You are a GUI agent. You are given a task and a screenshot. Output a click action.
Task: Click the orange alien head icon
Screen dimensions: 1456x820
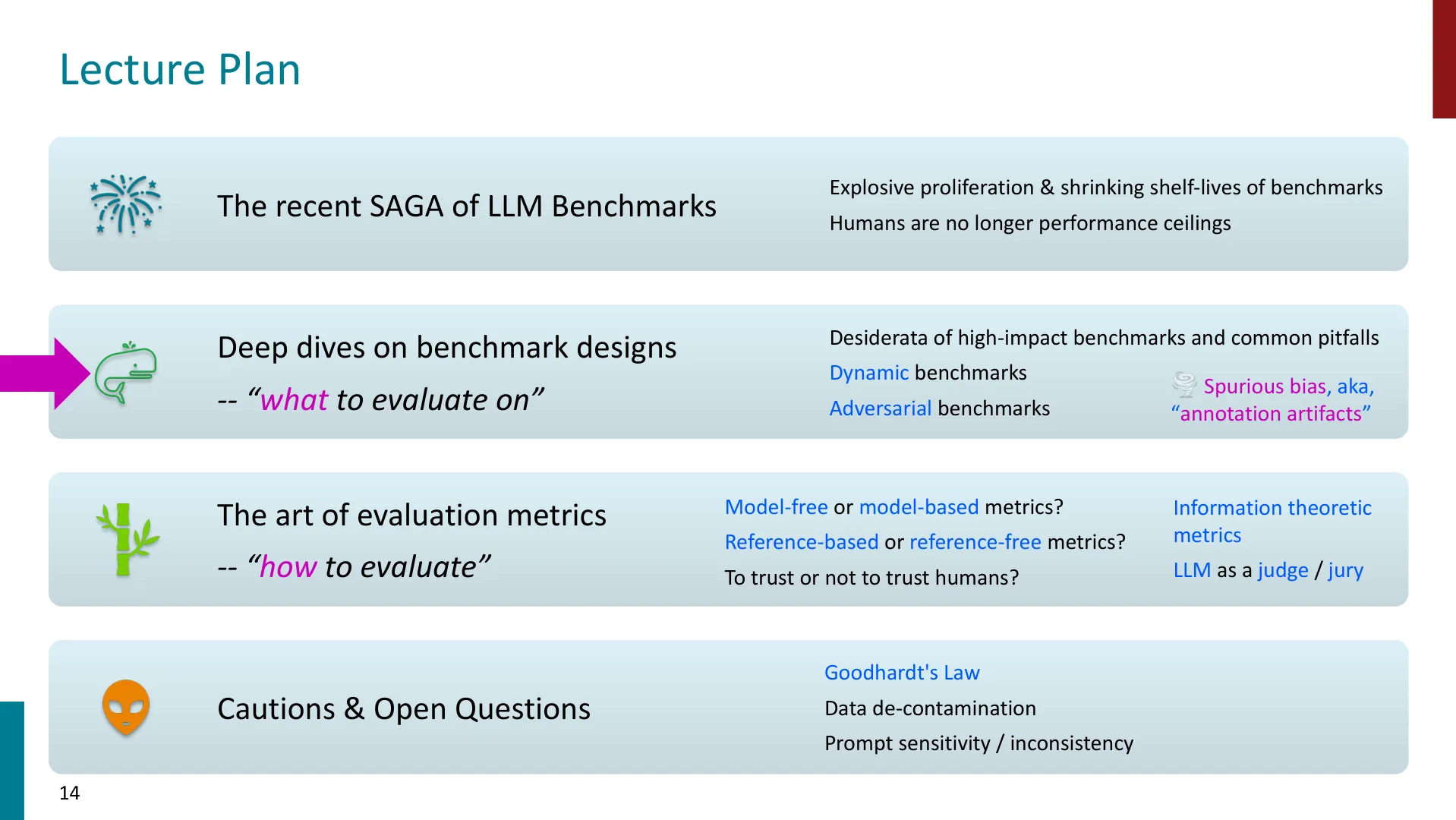[x=126, y=707]
